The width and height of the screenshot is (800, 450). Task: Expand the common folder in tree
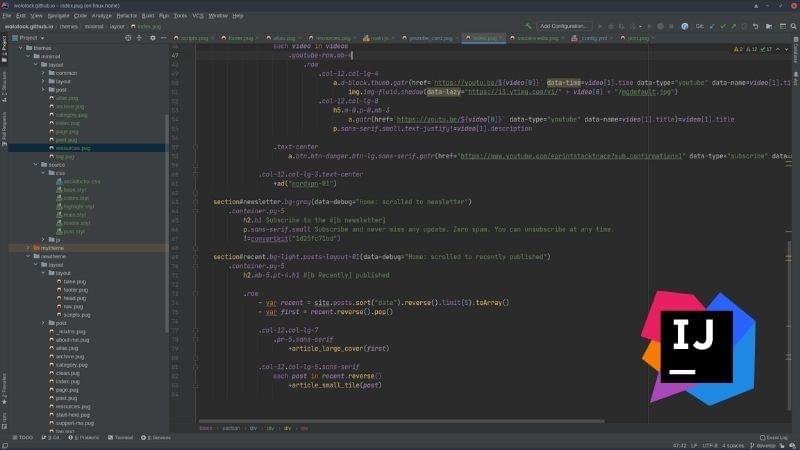pyautogui.click(x=44, y=73)
